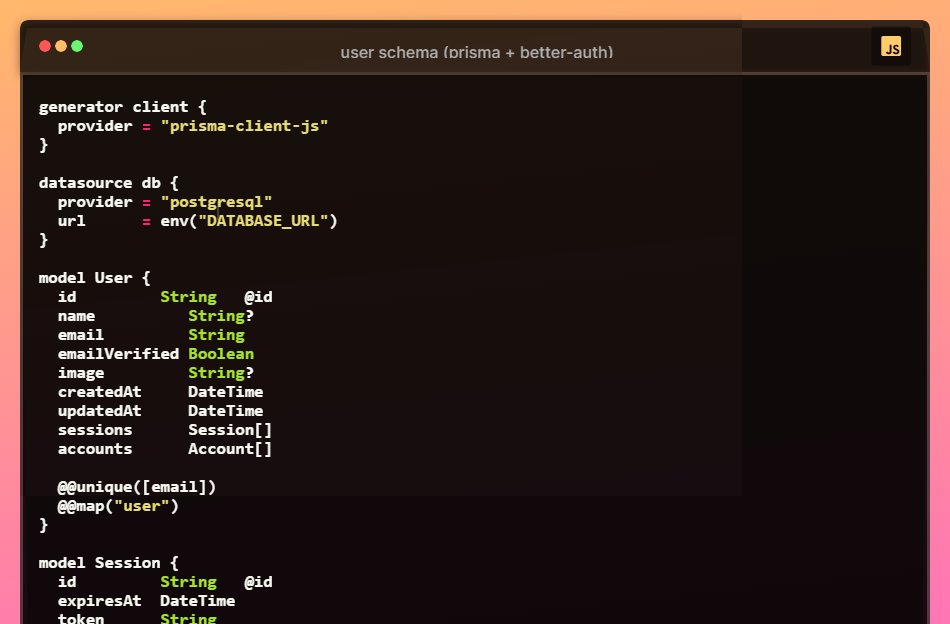Image resolution: width=950 pixels, height=624 pixels.
Task: Click the "token" field name
Action: tap(81, 619)
